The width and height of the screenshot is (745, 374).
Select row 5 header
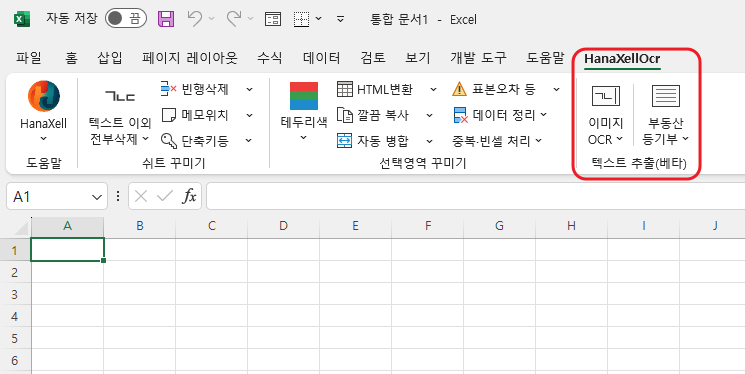(15, 338)
